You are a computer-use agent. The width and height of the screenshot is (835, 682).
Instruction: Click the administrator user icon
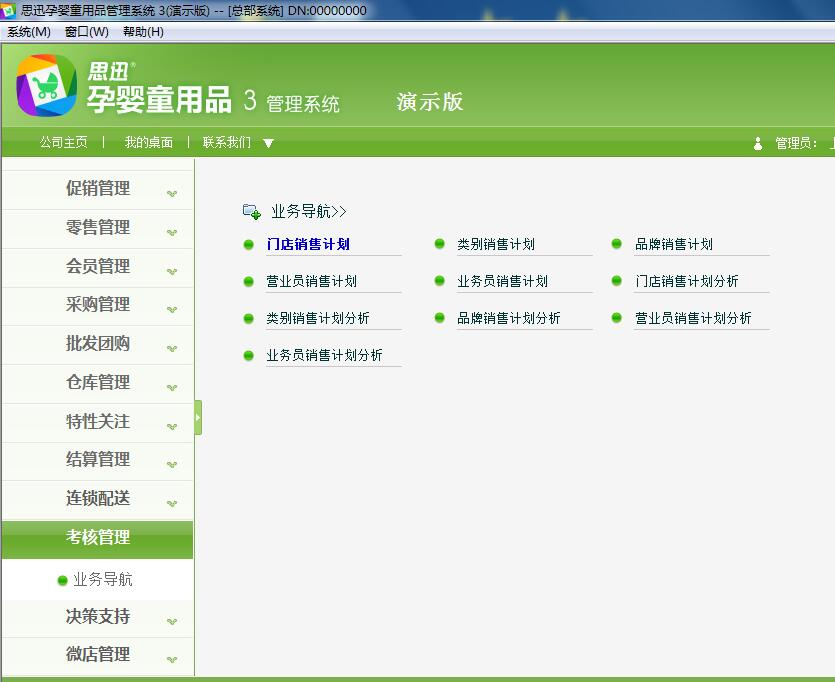tap(758, 143)
